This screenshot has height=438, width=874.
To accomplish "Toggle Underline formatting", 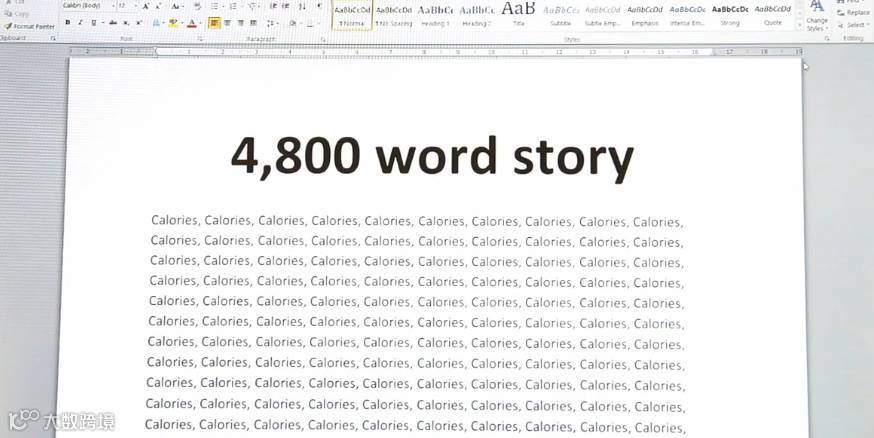I will [93, 22].
